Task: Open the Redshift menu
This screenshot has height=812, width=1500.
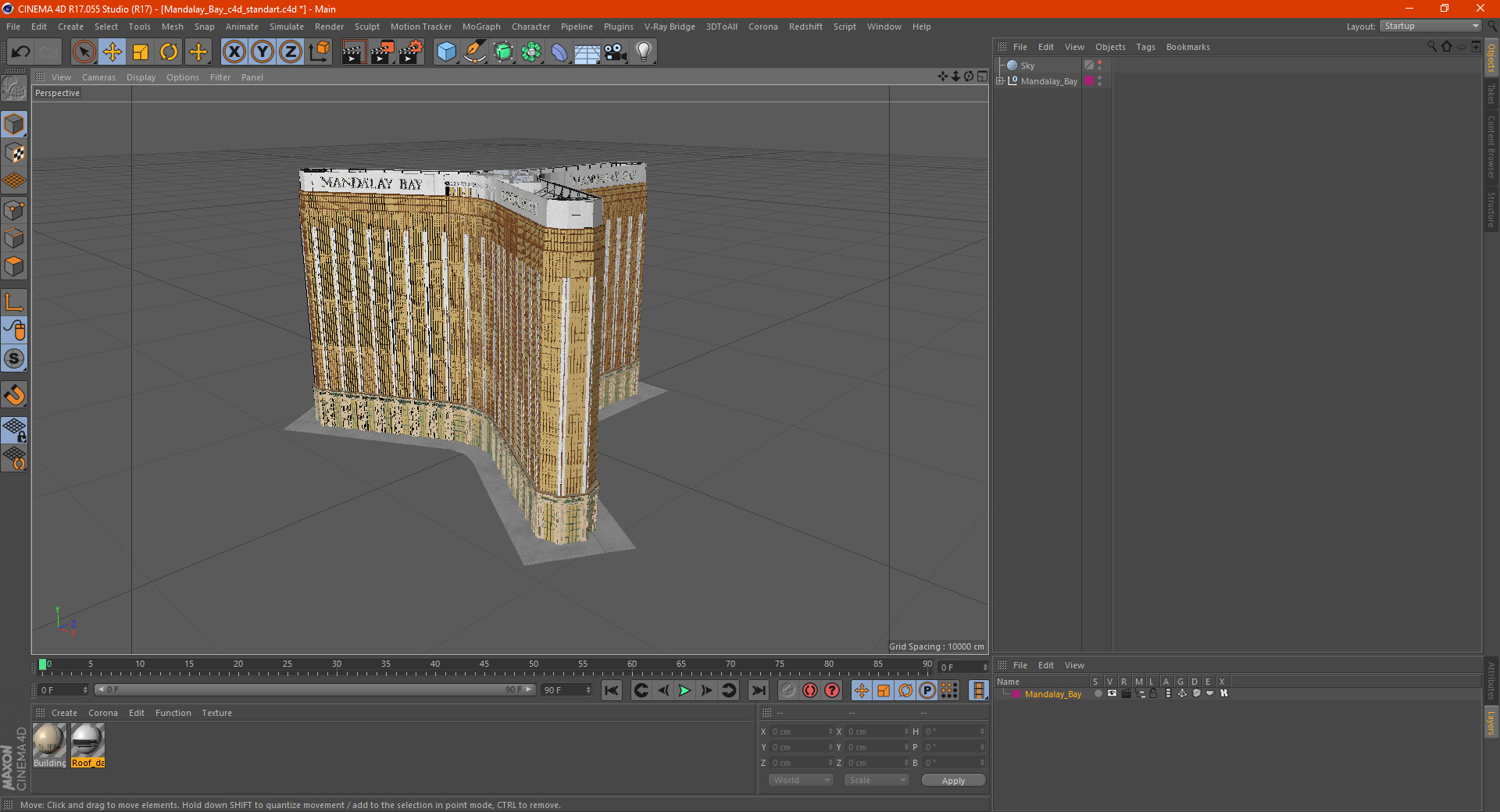Action: 805,27
